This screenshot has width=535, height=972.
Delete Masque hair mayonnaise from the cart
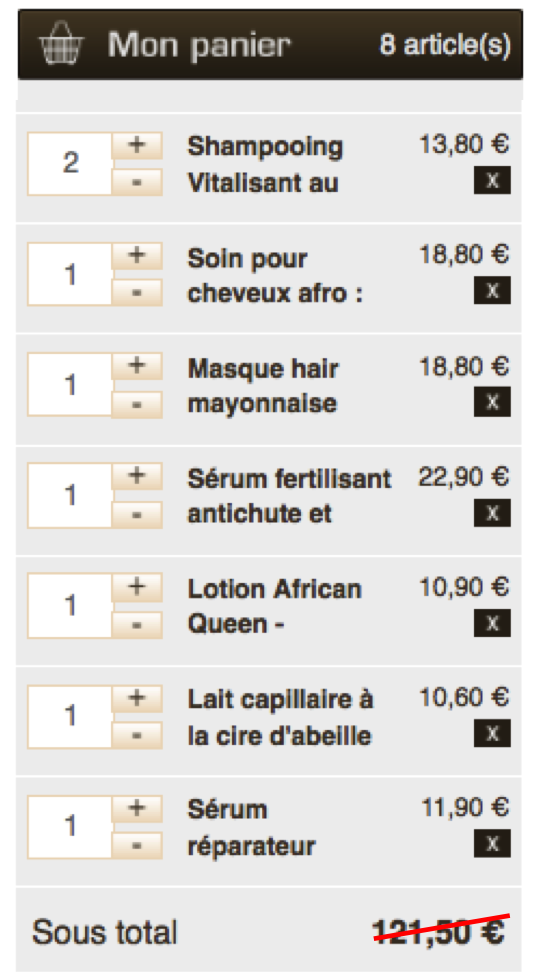(x=492, y=401)
